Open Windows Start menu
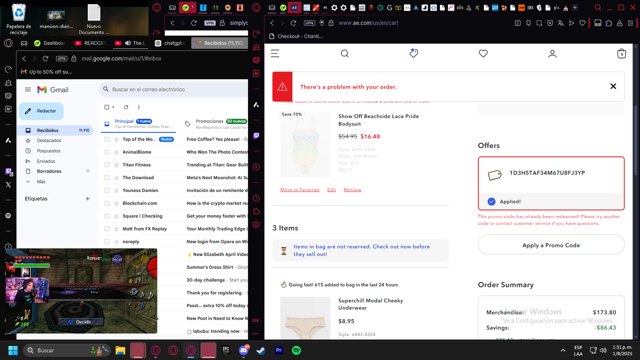 [x=13, y=350]
